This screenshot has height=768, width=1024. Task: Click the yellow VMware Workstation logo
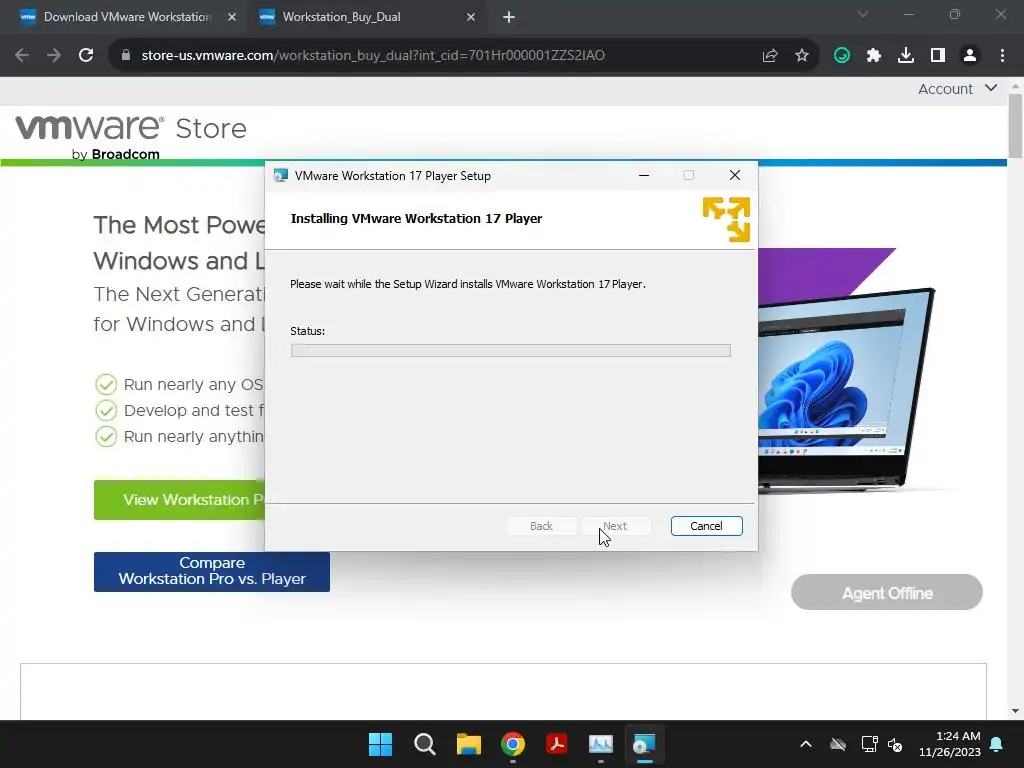click(x=726, y=219)
